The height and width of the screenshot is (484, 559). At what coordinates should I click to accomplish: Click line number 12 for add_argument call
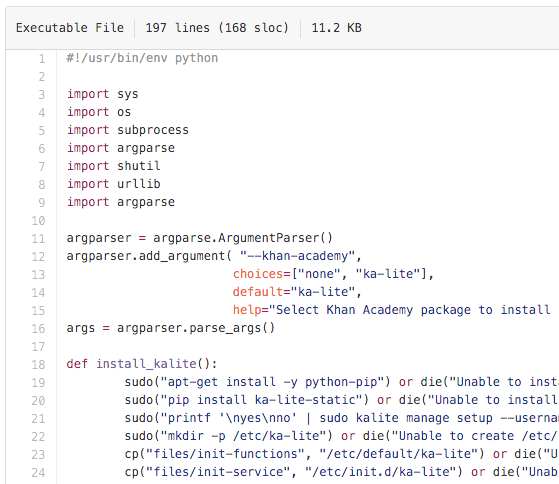[39, 257]
